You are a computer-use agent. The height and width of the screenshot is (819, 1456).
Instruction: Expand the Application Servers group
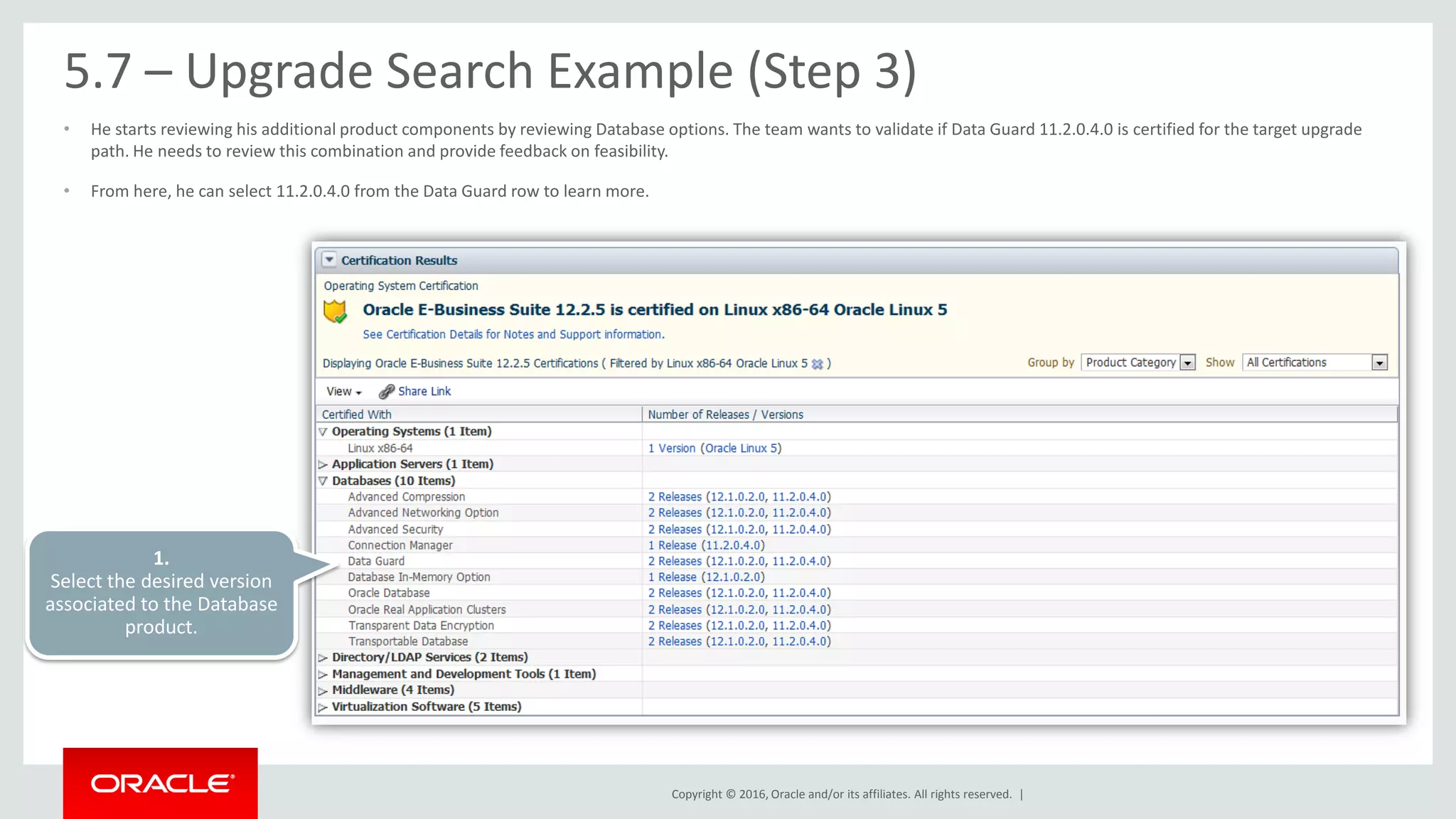point(323,464)
